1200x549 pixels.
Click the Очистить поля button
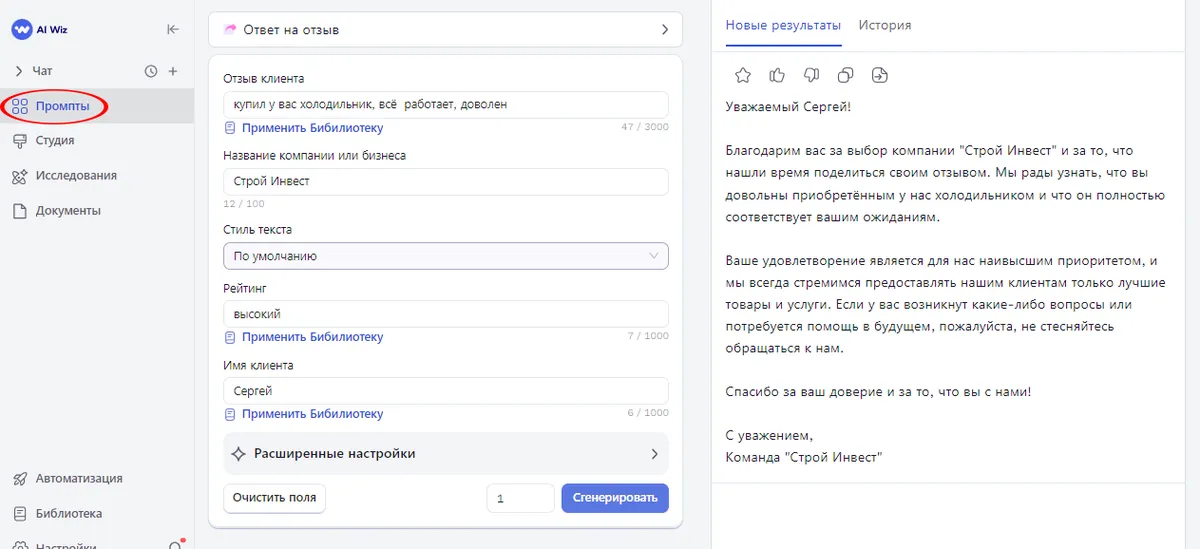[274, 497]
